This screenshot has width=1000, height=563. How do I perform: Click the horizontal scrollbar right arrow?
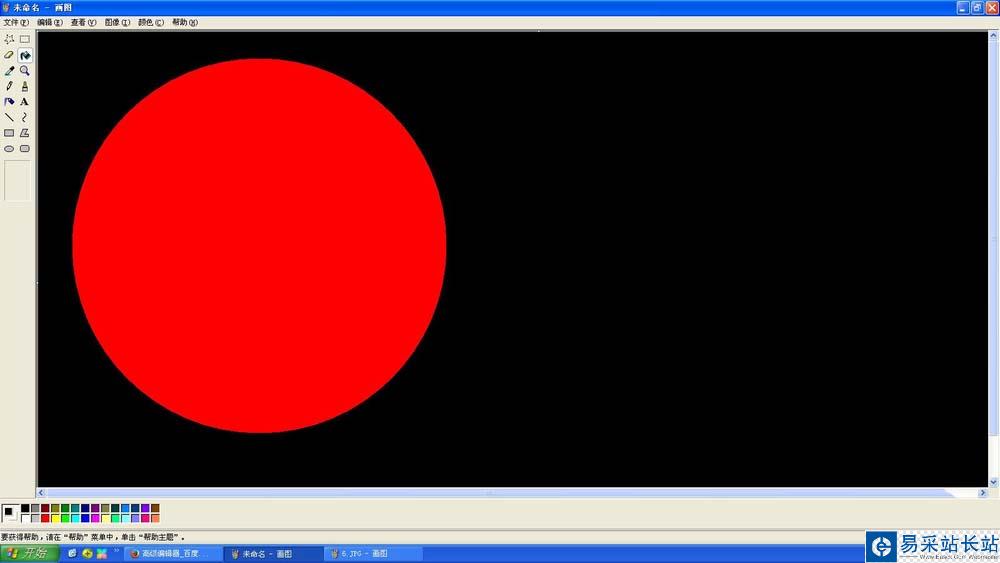[x=982, y=493]
